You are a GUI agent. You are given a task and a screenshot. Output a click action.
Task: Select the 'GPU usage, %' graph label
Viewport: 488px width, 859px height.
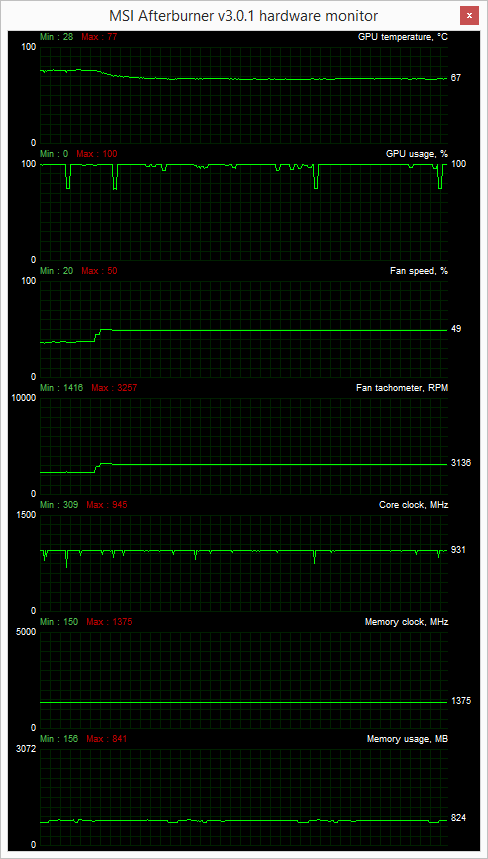[x=417, y=154]
